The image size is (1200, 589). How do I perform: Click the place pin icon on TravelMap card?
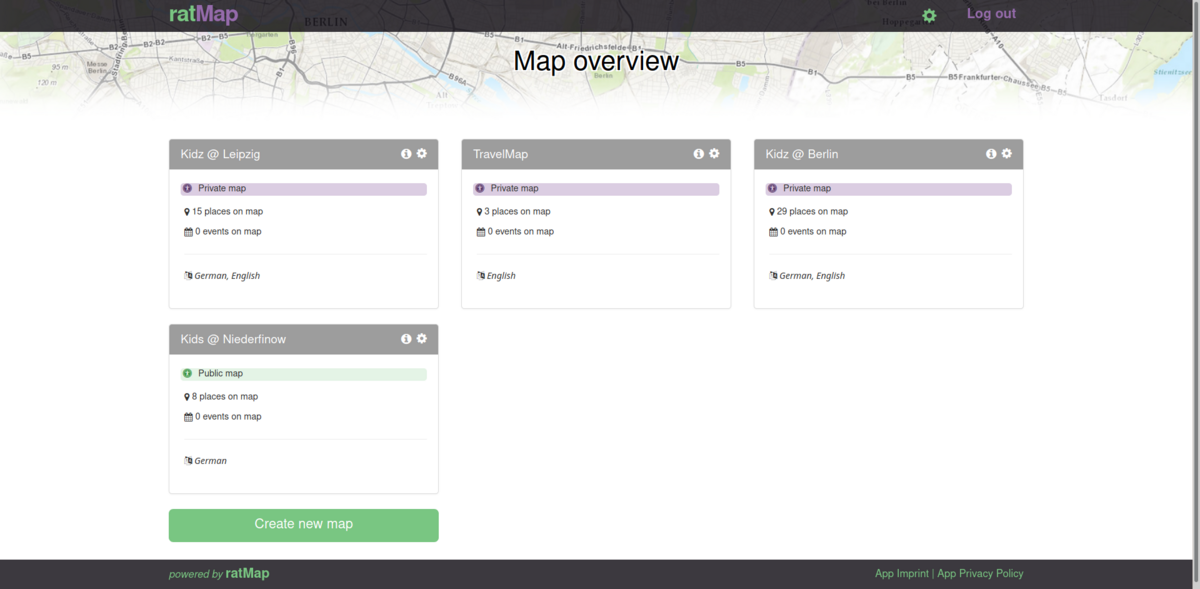[479, 211]
